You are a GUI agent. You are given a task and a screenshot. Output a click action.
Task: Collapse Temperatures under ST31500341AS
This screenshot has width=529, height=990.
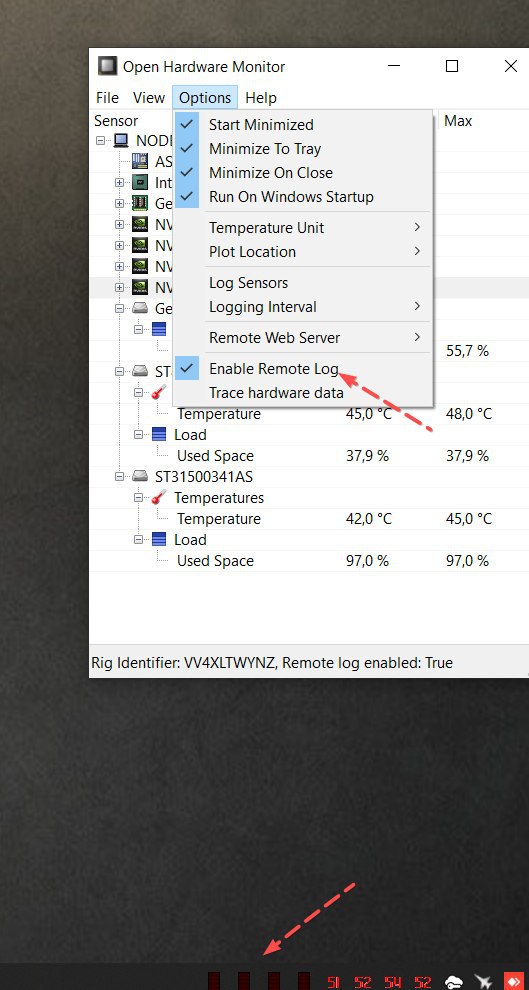click(139, 498)
